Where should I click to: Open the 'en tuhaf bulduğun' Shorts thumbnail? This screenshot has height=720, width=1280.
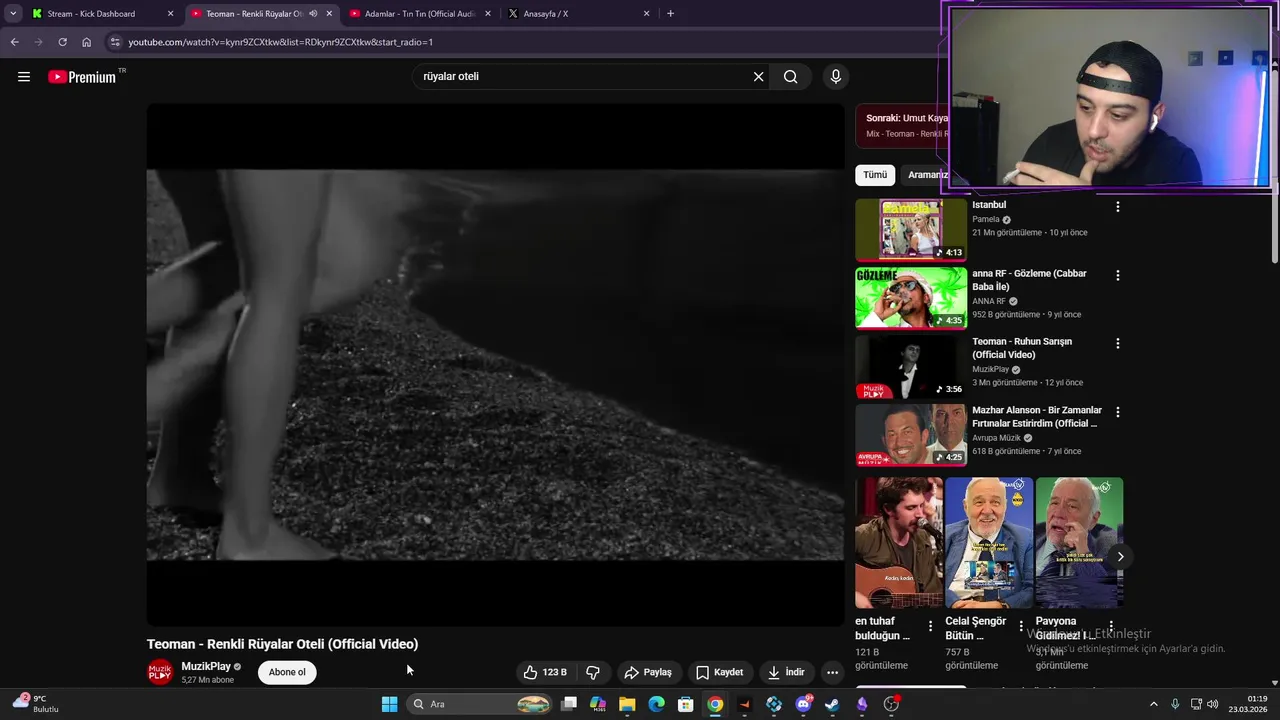click(899, 543)
